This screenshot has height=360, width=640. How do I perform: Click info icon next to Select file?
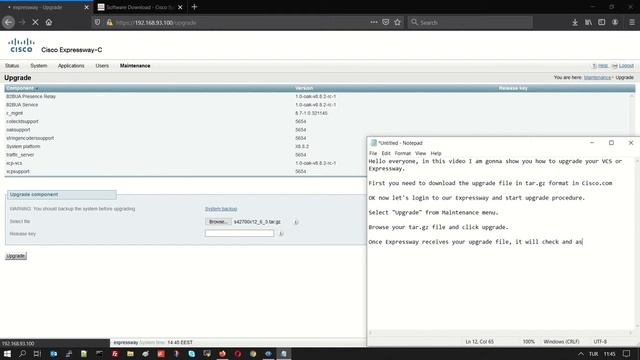click(x=296, y=222)
